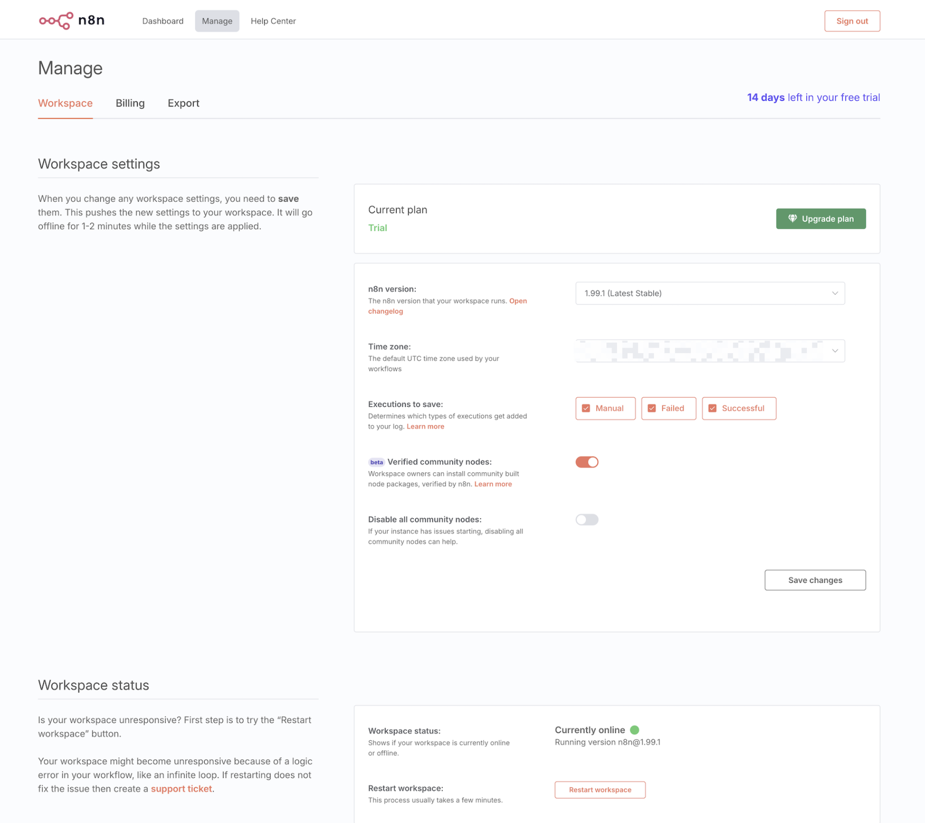Switch to the Workspace tab
Image resolution: width=925 pixels, height=823 pixels.
(65, 103)
